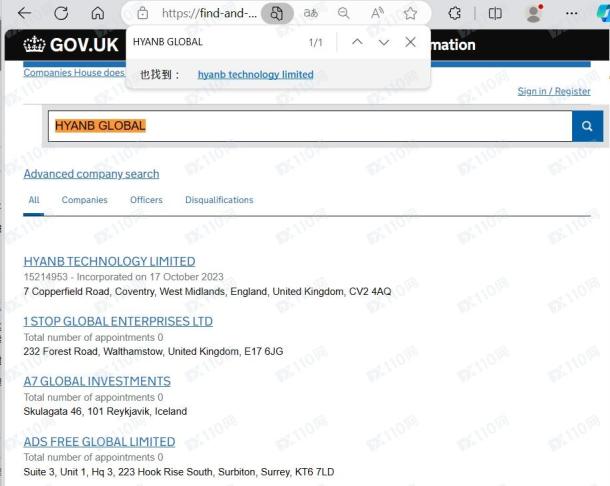Viewport: 610px width, 486px height.
Task: Click the GOV.UK crown logo
Action: pyautogui.click(x=70, y=45)
